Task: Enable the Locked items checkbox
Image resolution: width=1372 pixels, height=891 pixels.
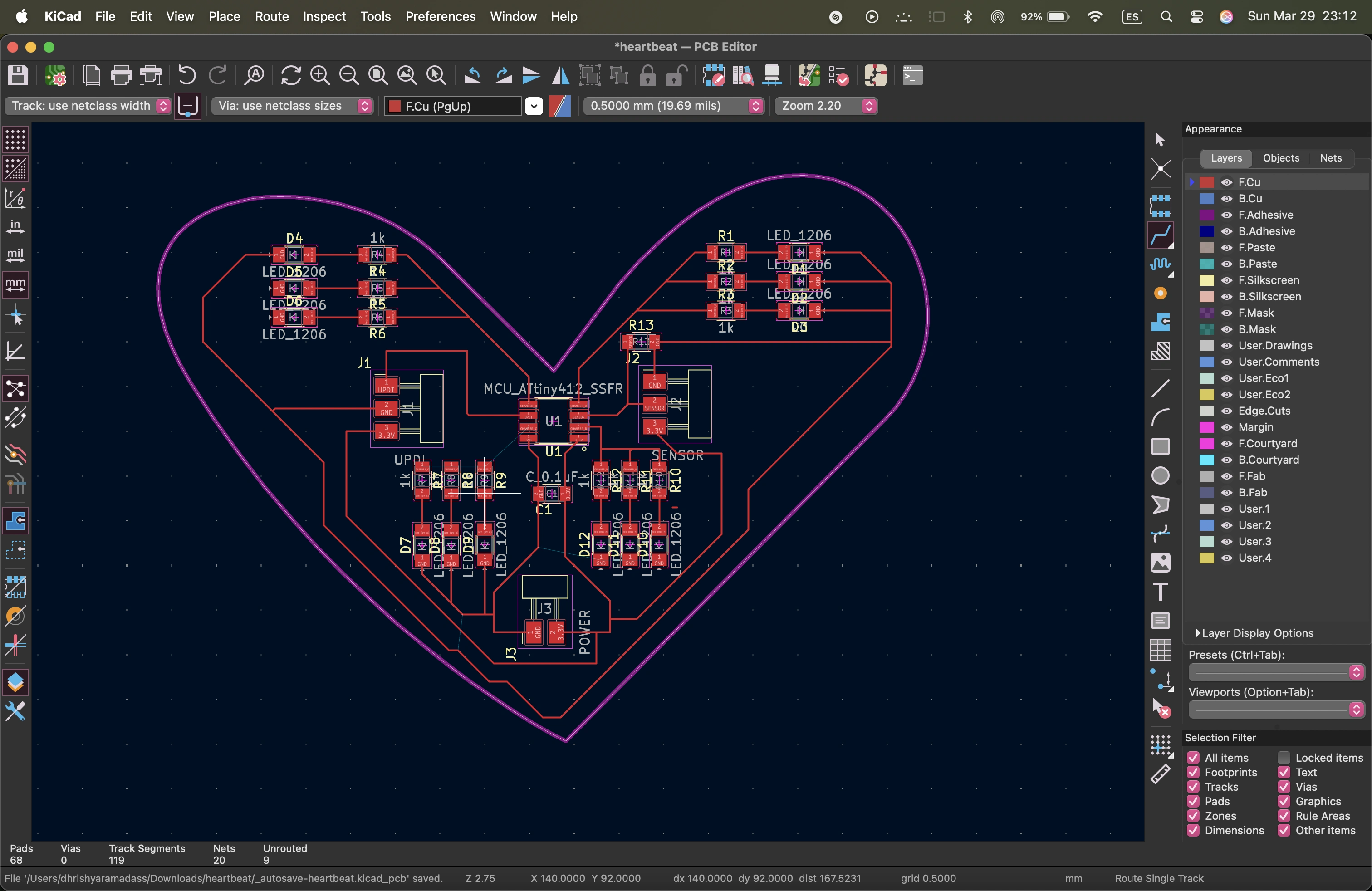Action: 1284,757
